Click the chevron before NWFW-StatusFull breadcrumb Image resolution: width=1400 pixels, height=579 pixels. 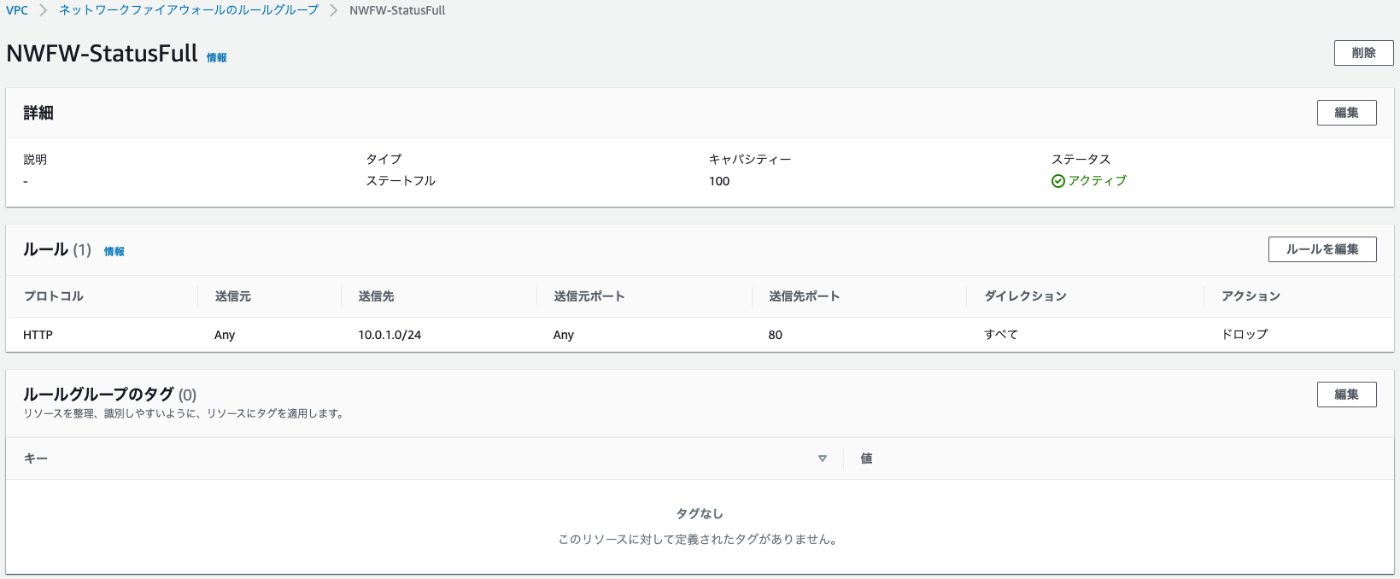click(334, 10)
